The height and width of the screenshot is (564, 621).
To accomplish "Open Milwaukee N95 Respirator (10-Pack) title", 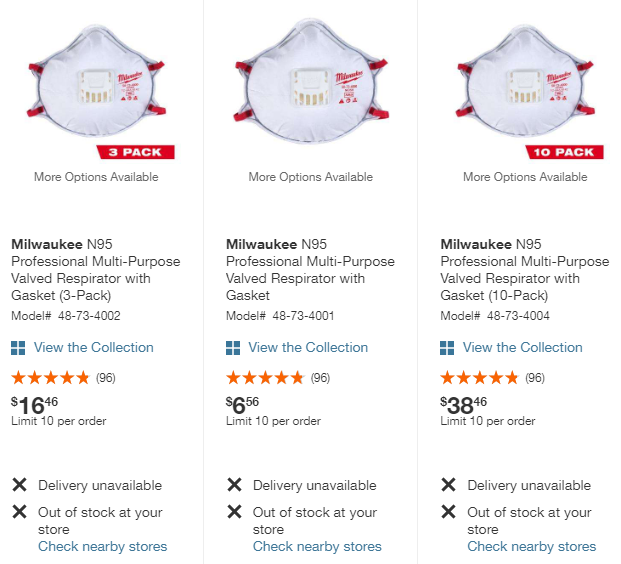I will point(524,270).
